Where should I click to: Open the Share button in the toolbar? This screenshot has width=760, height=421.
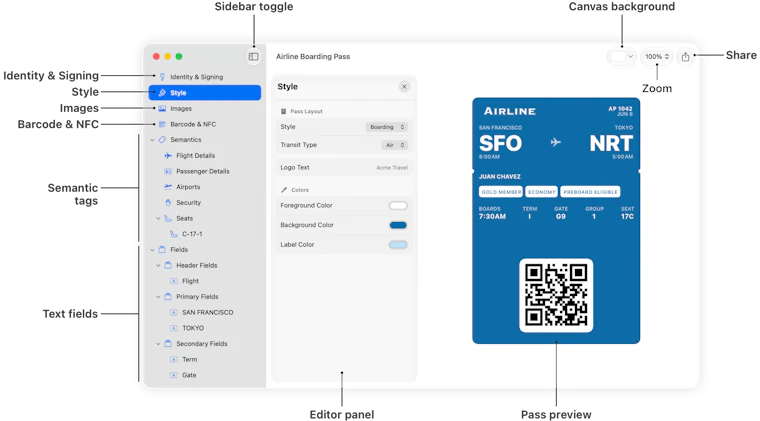(x=685, y=57)
